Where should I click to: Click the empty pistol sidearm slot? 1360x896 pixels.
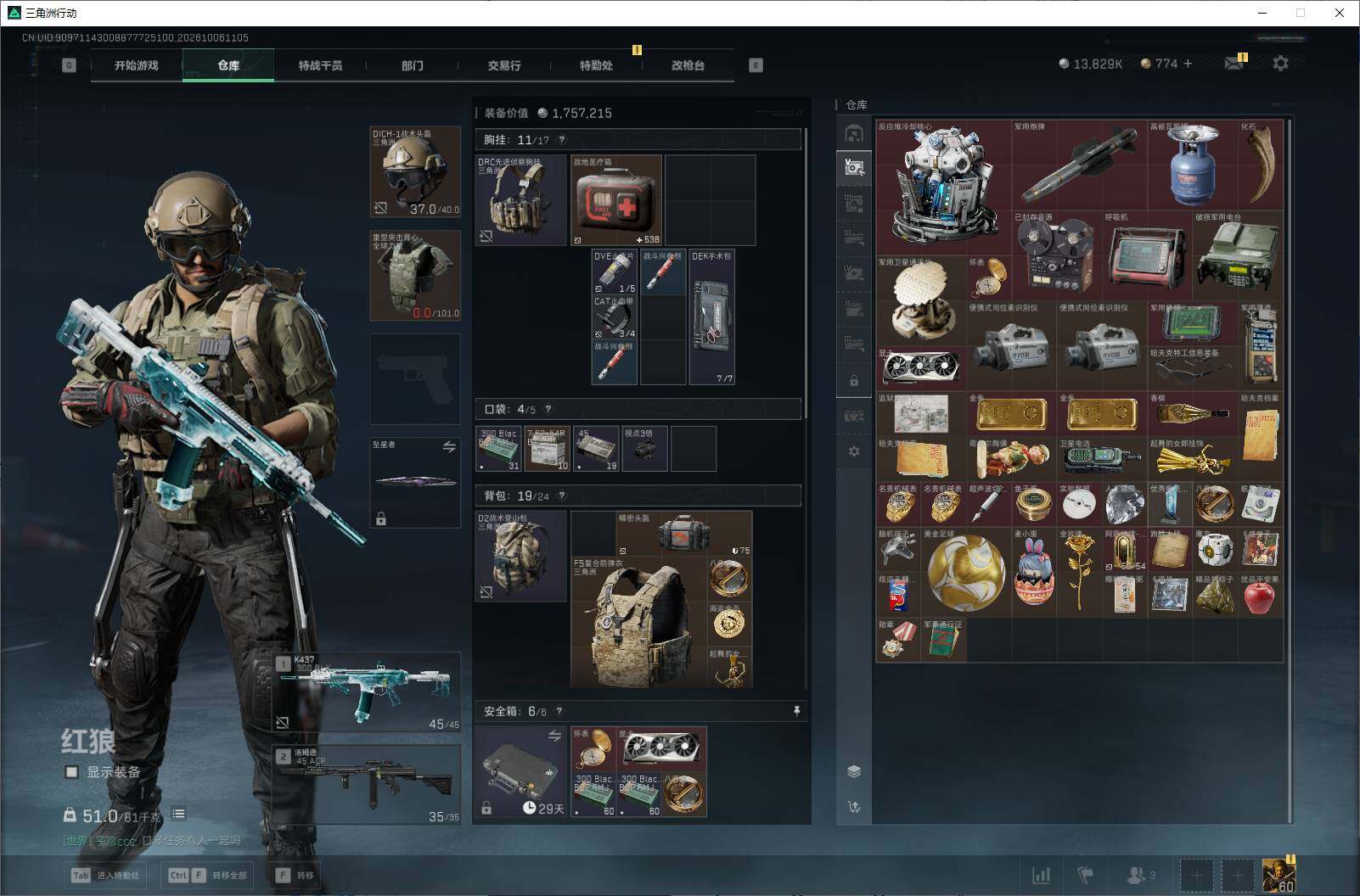pos(415,378)
